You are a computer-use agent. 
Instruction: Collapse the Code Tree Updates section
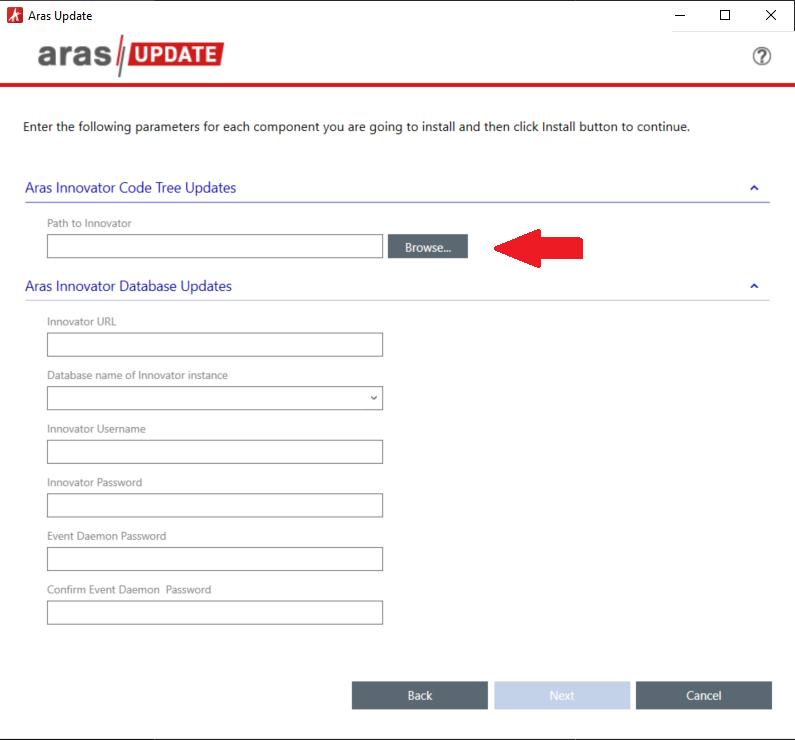(x=754, y=188)
